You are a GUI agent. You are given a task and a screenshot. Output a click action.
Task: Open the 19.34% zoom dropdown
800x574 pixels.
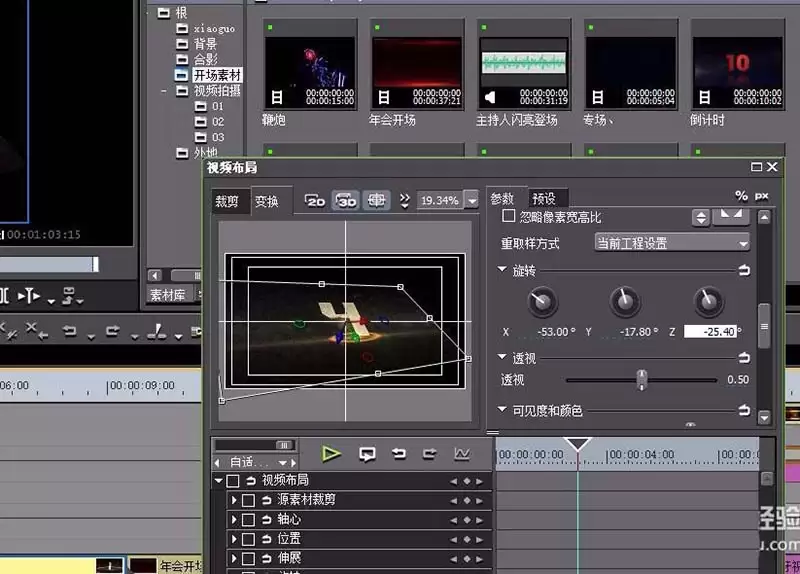tap(472, 201)
